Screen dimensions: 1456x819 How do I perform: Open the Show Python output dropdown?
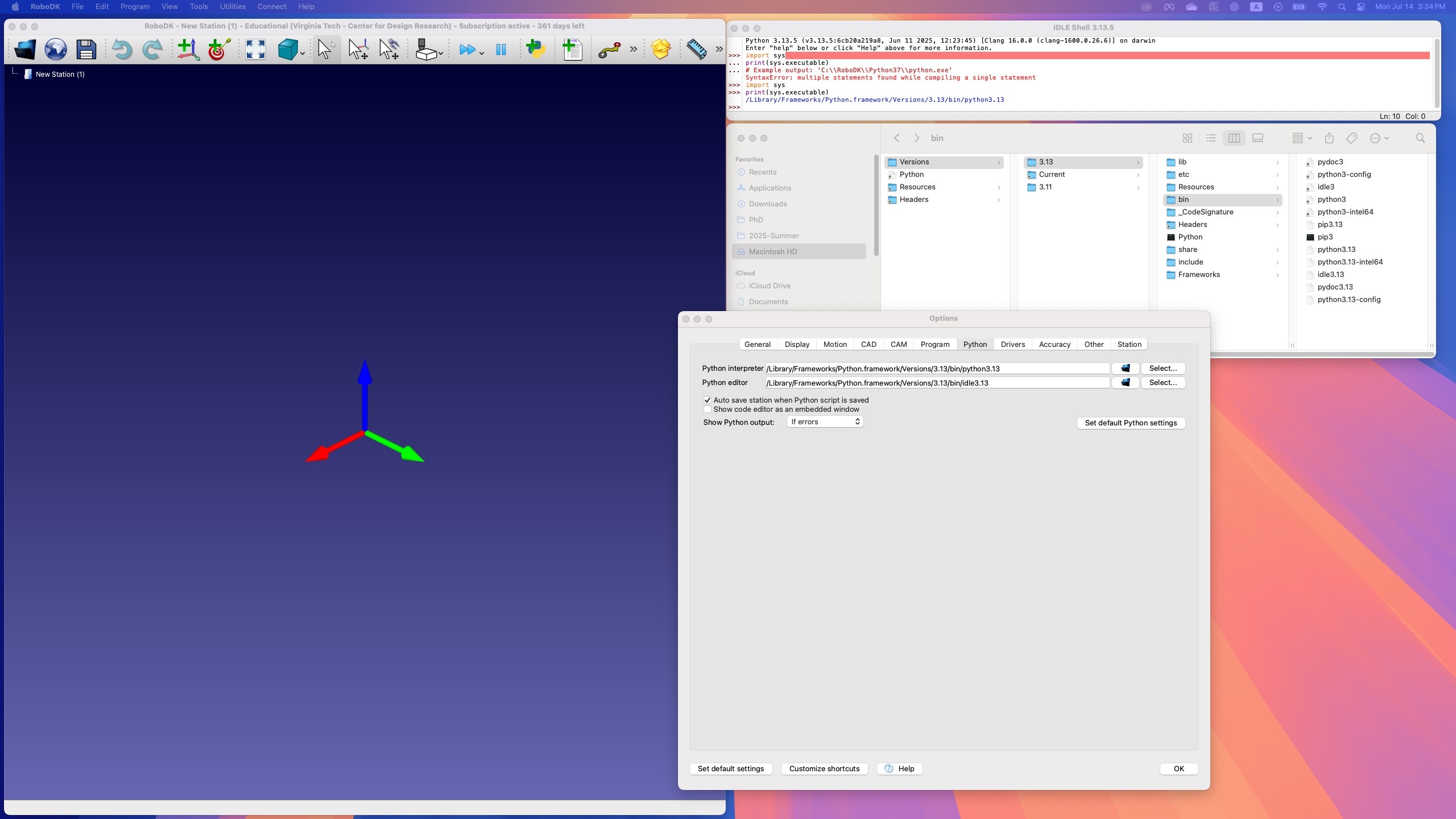[x=825, y=421]
